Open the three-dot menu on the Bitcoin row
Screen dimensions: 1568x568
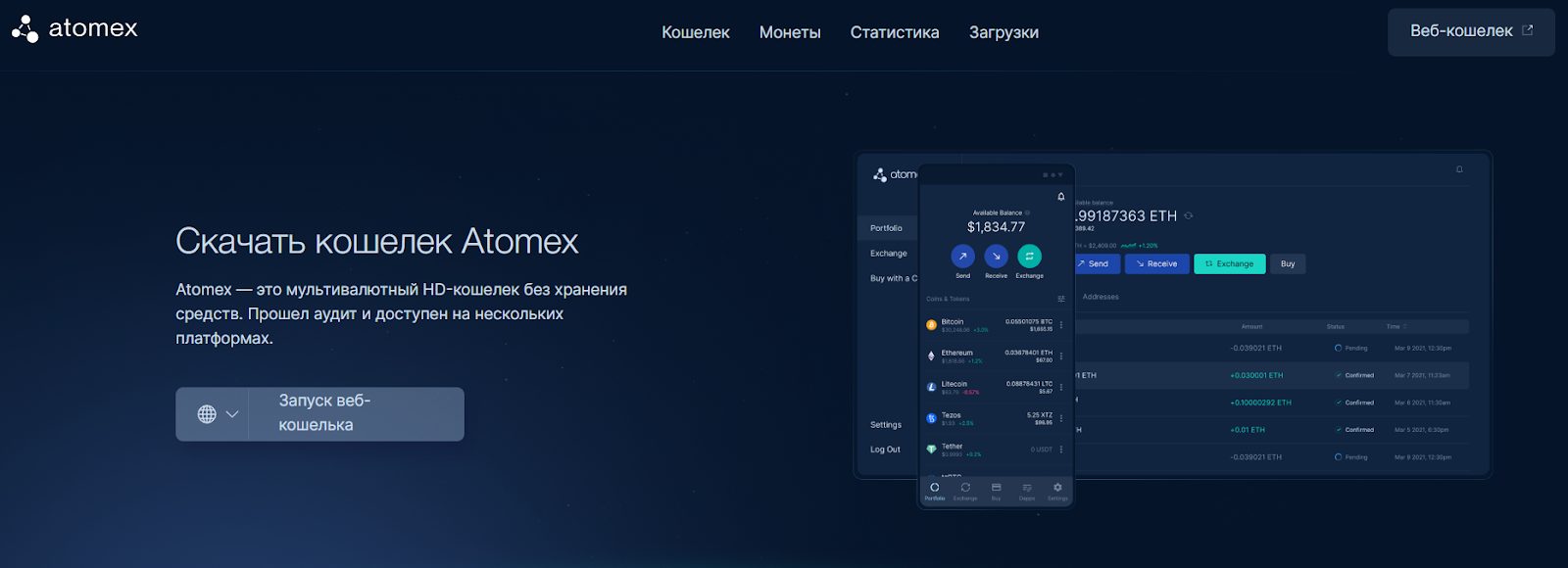[1061, 325]
